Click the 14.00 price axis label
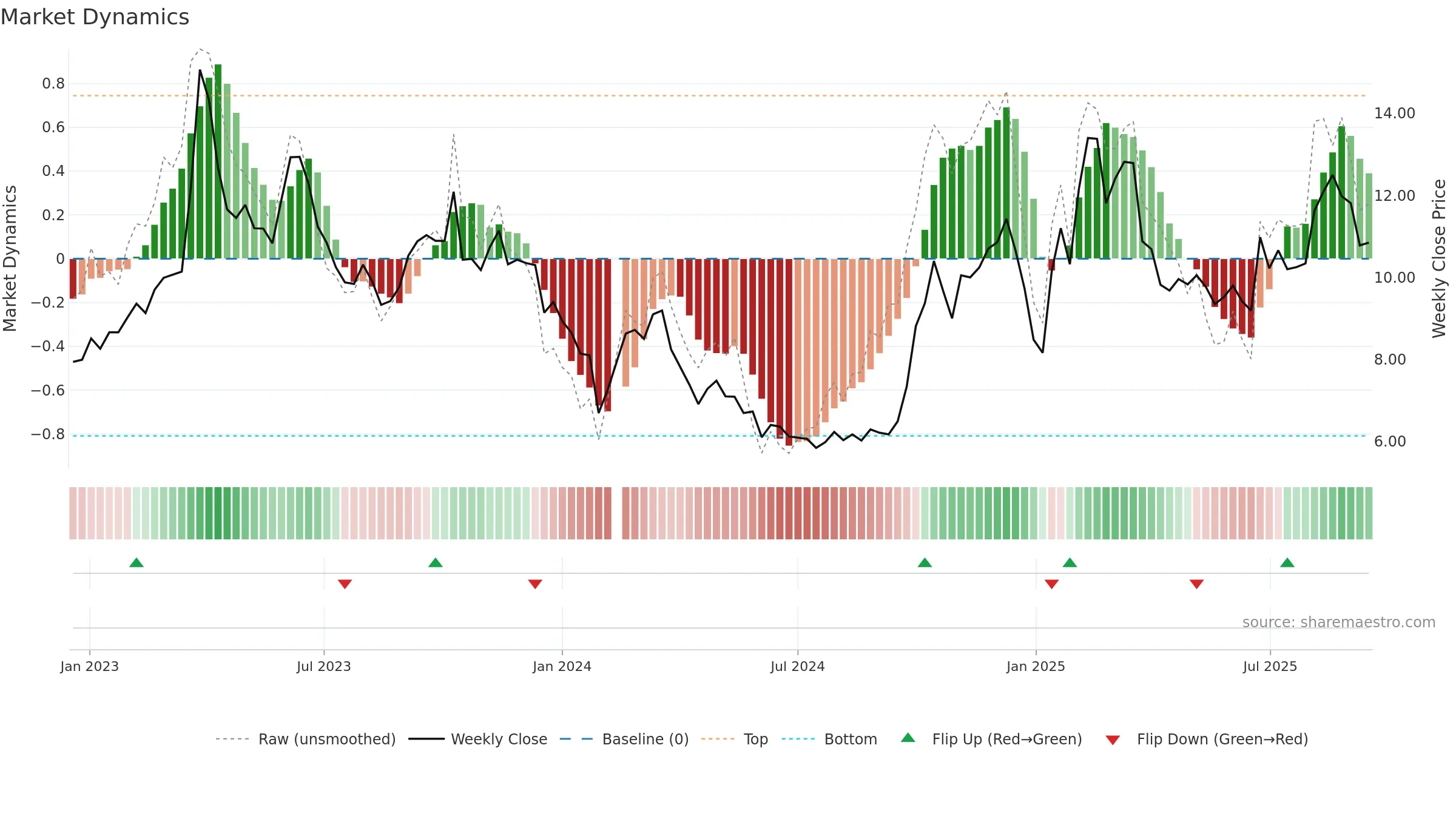The width and height of the screenshot is (1456, 819). (1394, 113)
